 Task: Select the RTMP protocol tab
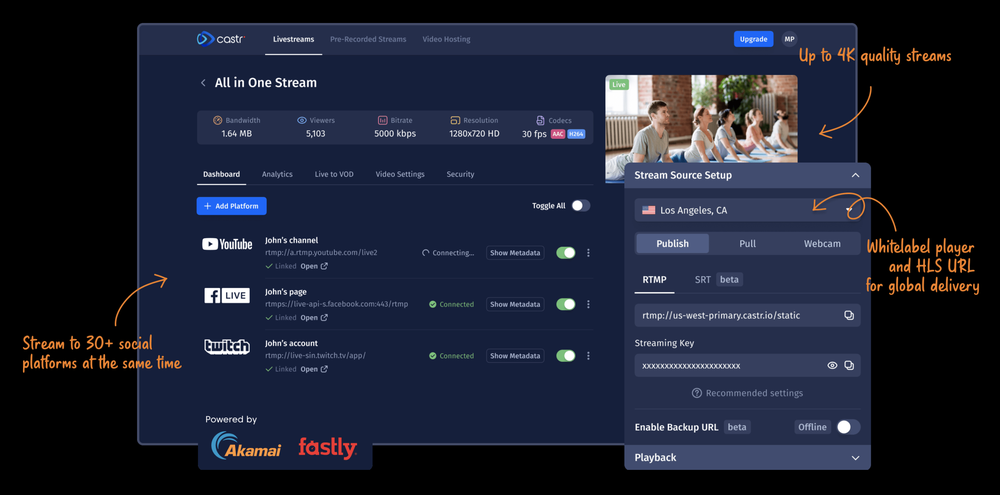pyautogui.click(x=654, y=279)
